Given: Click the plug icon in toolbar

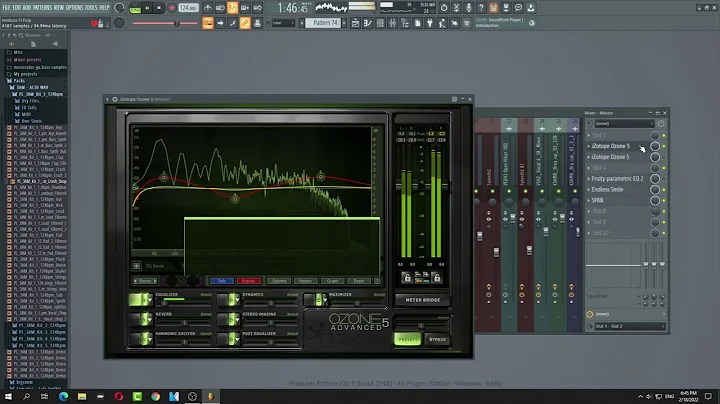Looking at the screenshot, I should pos(430,23).
